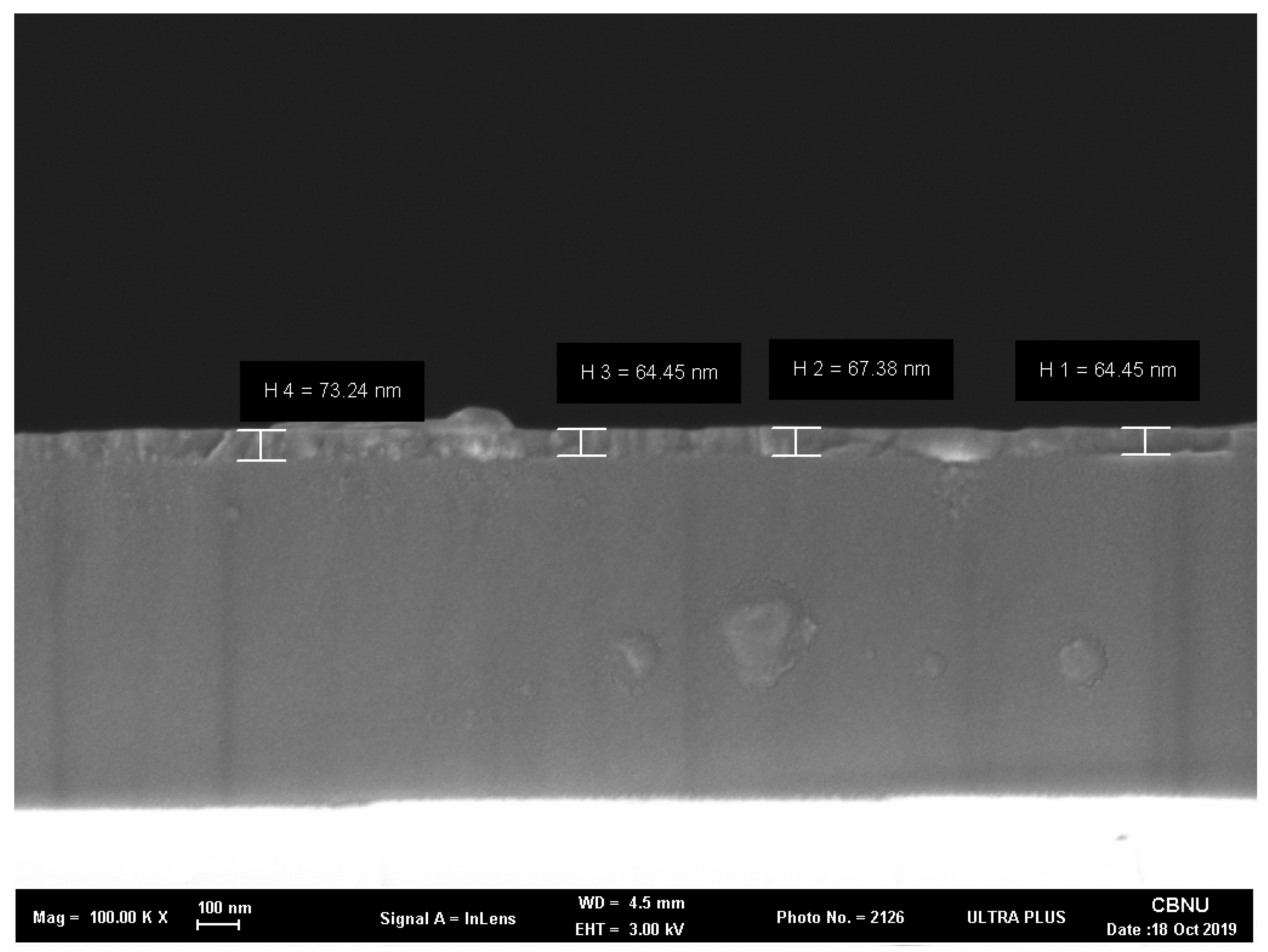Viewport: 1268px width, 952px height.
Task: Click the H4 thickness measurement marker
Action: [262, 445]
